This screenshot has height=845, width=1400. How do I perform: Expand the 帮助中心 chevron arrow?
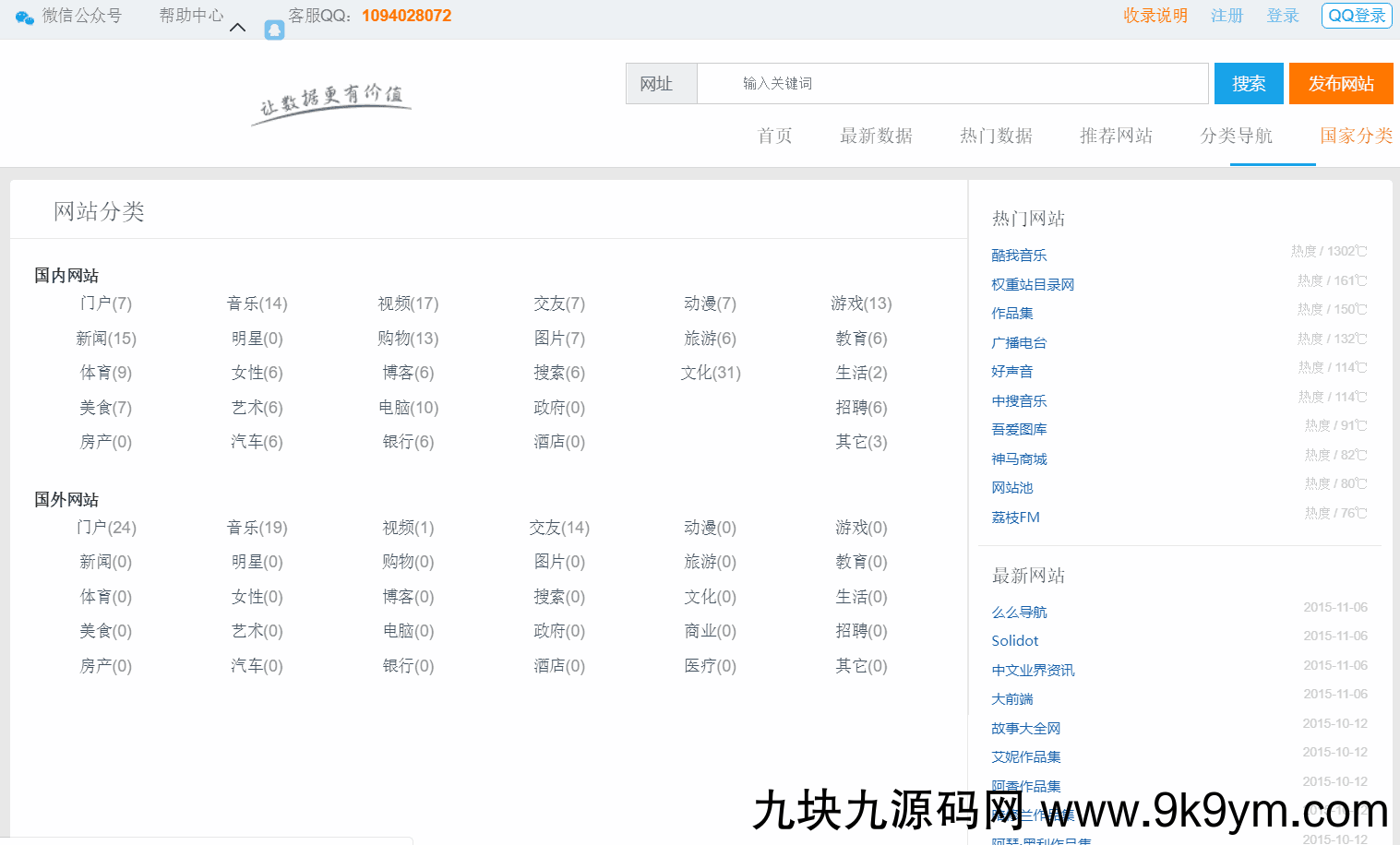237,28
